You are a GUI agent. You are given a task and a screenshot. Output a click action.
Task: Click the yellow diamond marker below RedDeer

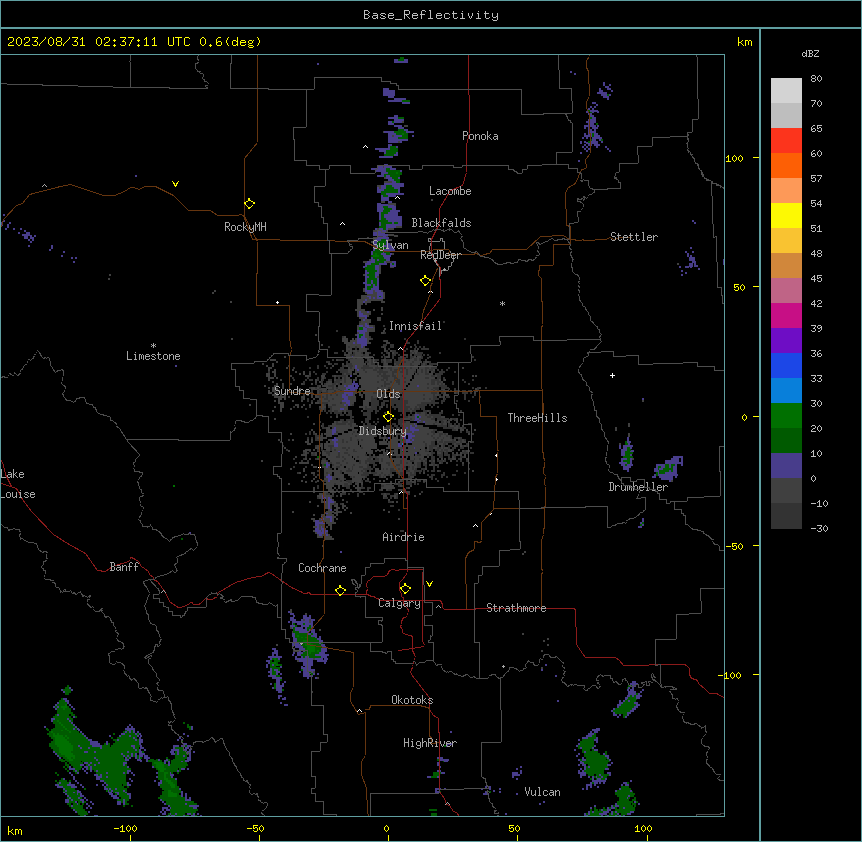pyautogui.click(x=426, y=281)
